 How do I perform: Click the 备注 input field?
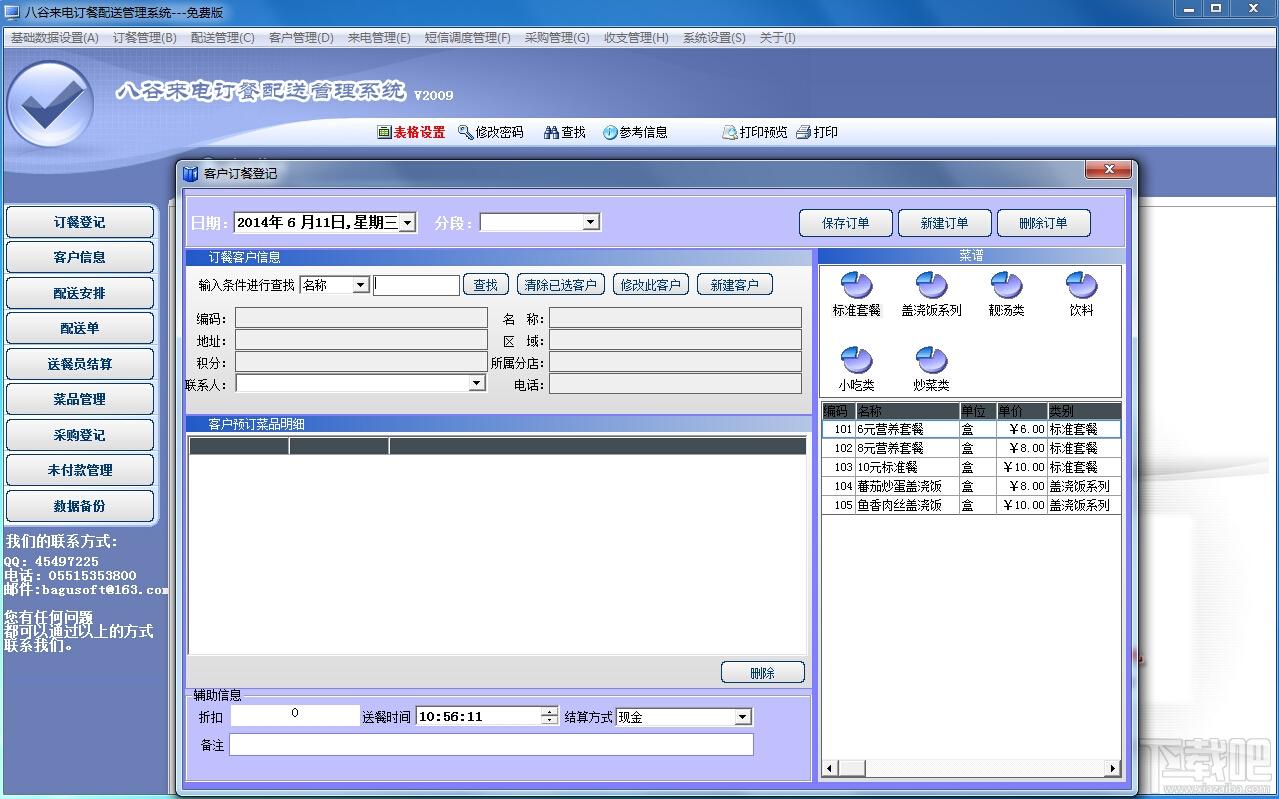coord(491,745)
